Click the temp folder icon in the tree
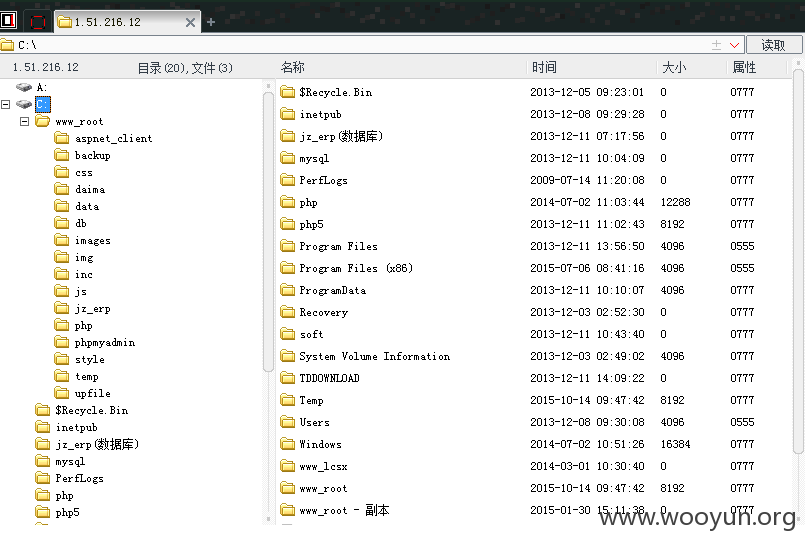This screenshot has width=805, height=546. tap(62, 376)
